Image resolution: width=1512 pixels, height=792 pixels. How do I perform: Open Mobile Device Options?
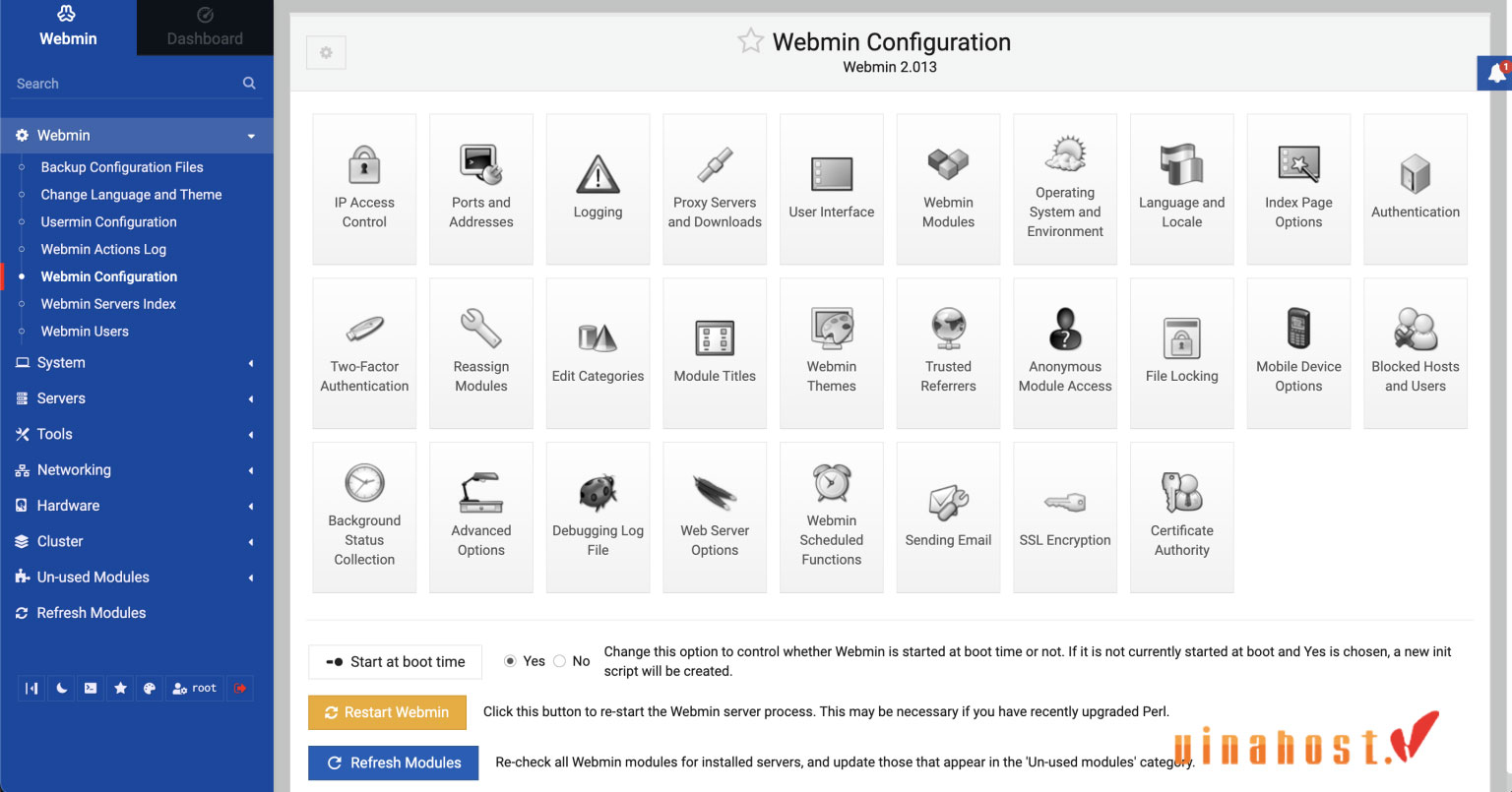point(1298,353)
